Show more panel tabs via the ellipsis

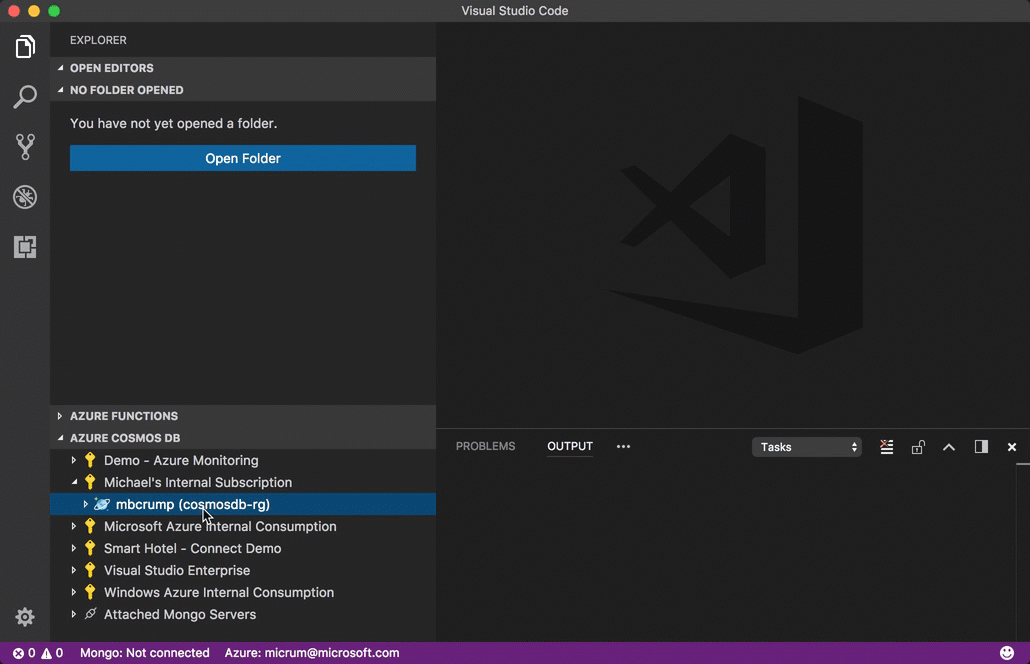(x=623, y=447)
